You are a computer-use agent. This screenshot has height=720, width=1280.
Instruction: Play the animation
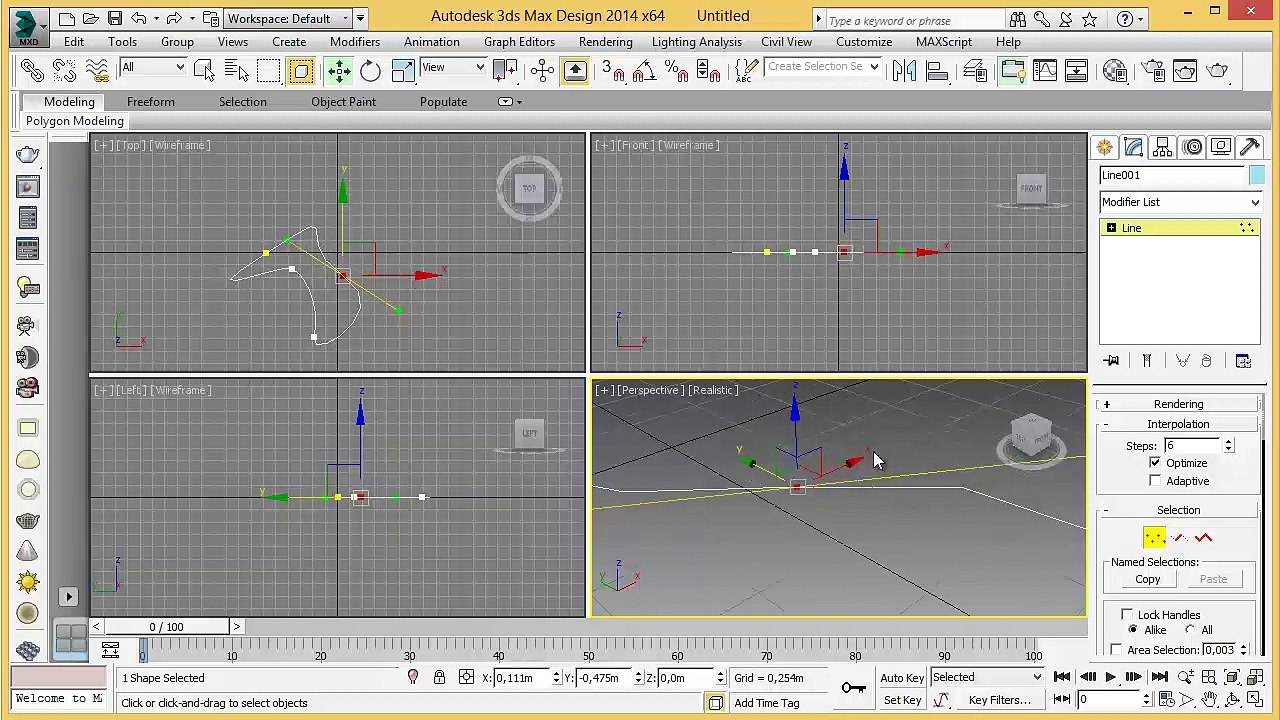point(1110,678)
